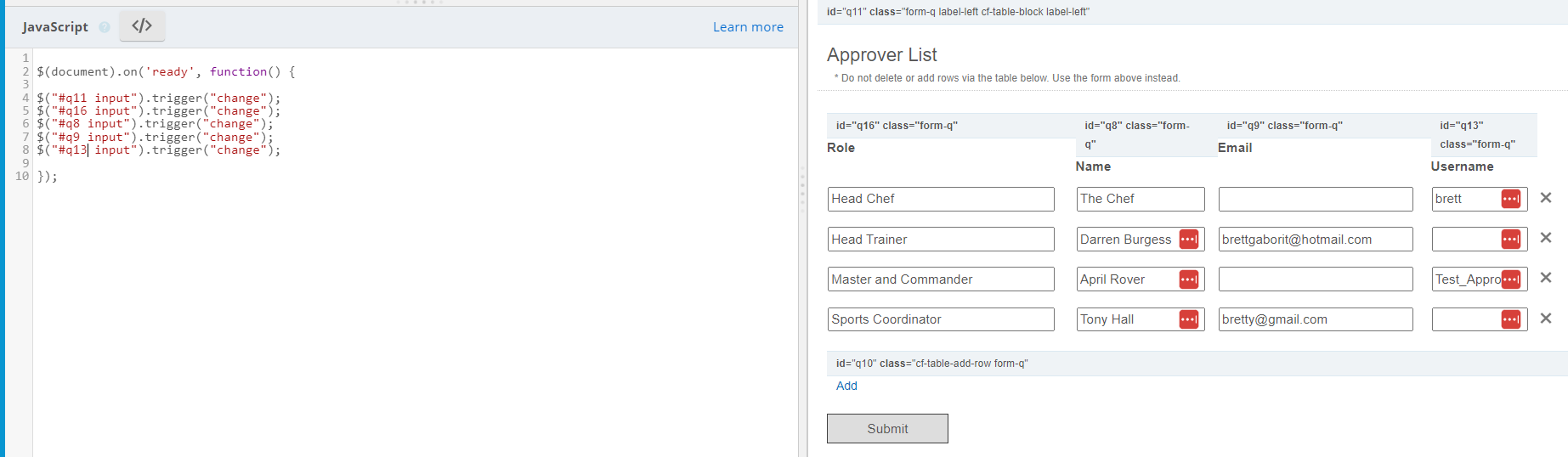Click the help icon next to JavaScript label
Screen dimensions: 1568x457
click(105, 27)
